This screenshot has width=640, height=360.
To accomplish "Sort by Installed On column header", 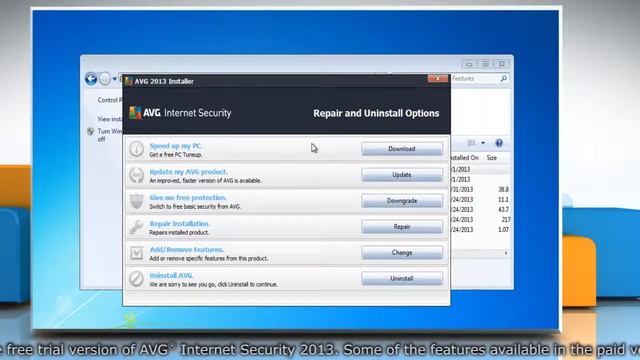I will click(x=464, y=158).
